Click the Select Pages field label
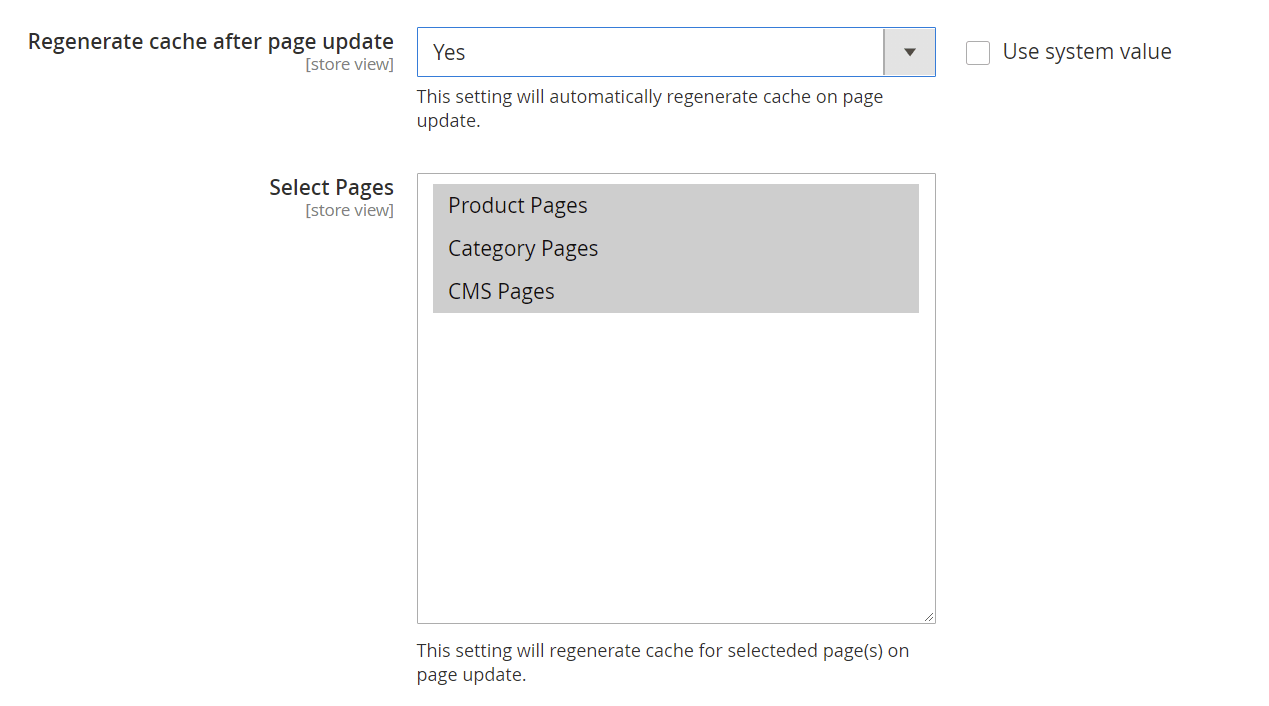This screenshot has width=1269, height=706. [331, 187]
